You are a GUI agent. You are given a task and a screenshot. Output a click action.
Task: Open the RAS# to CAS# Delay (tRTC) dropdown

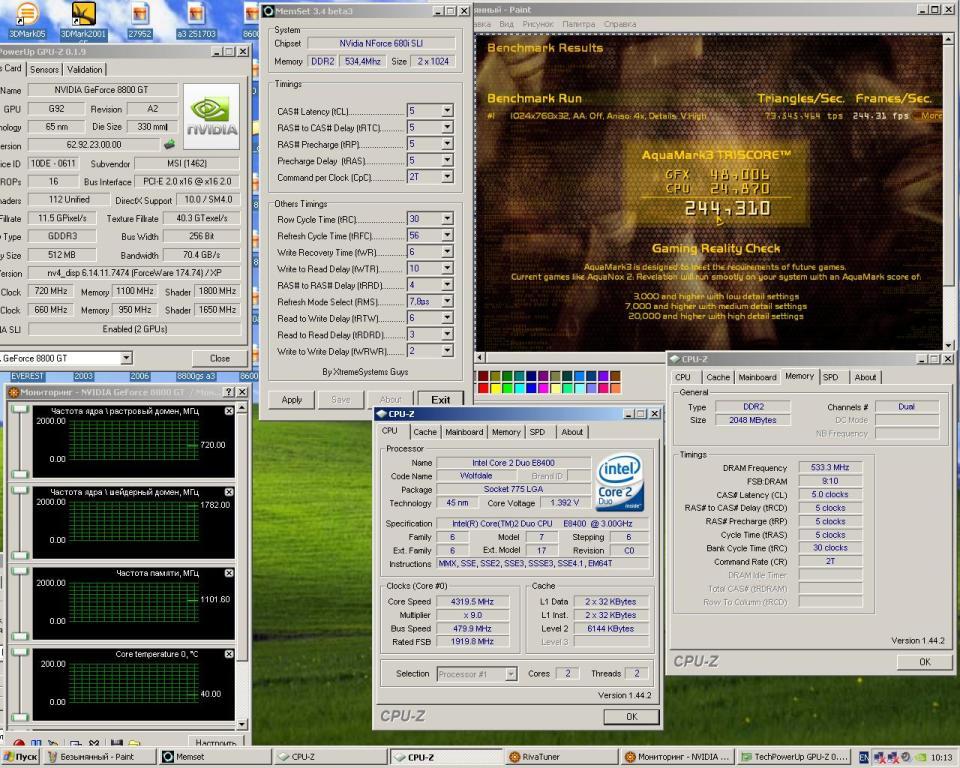(448, 127)
